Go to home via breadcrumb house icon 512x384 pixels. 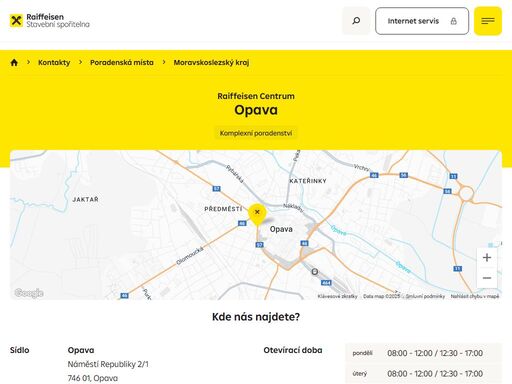[14, 62]
